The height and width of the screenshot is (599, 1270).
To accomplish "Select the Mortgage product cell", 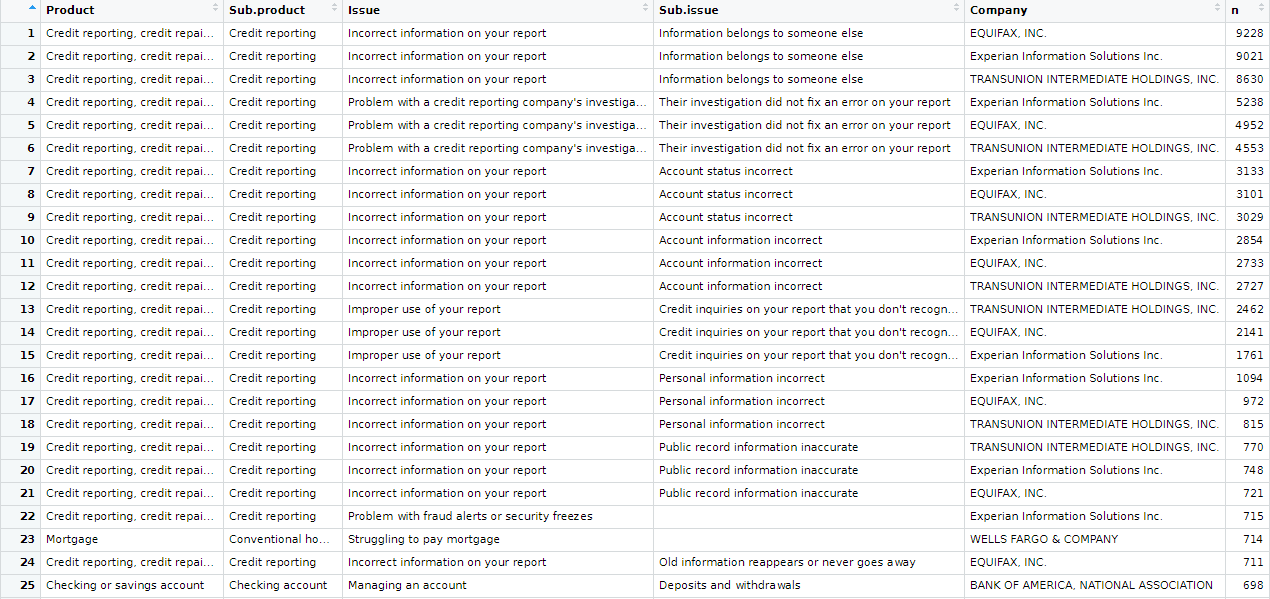I will pos(72,539).
